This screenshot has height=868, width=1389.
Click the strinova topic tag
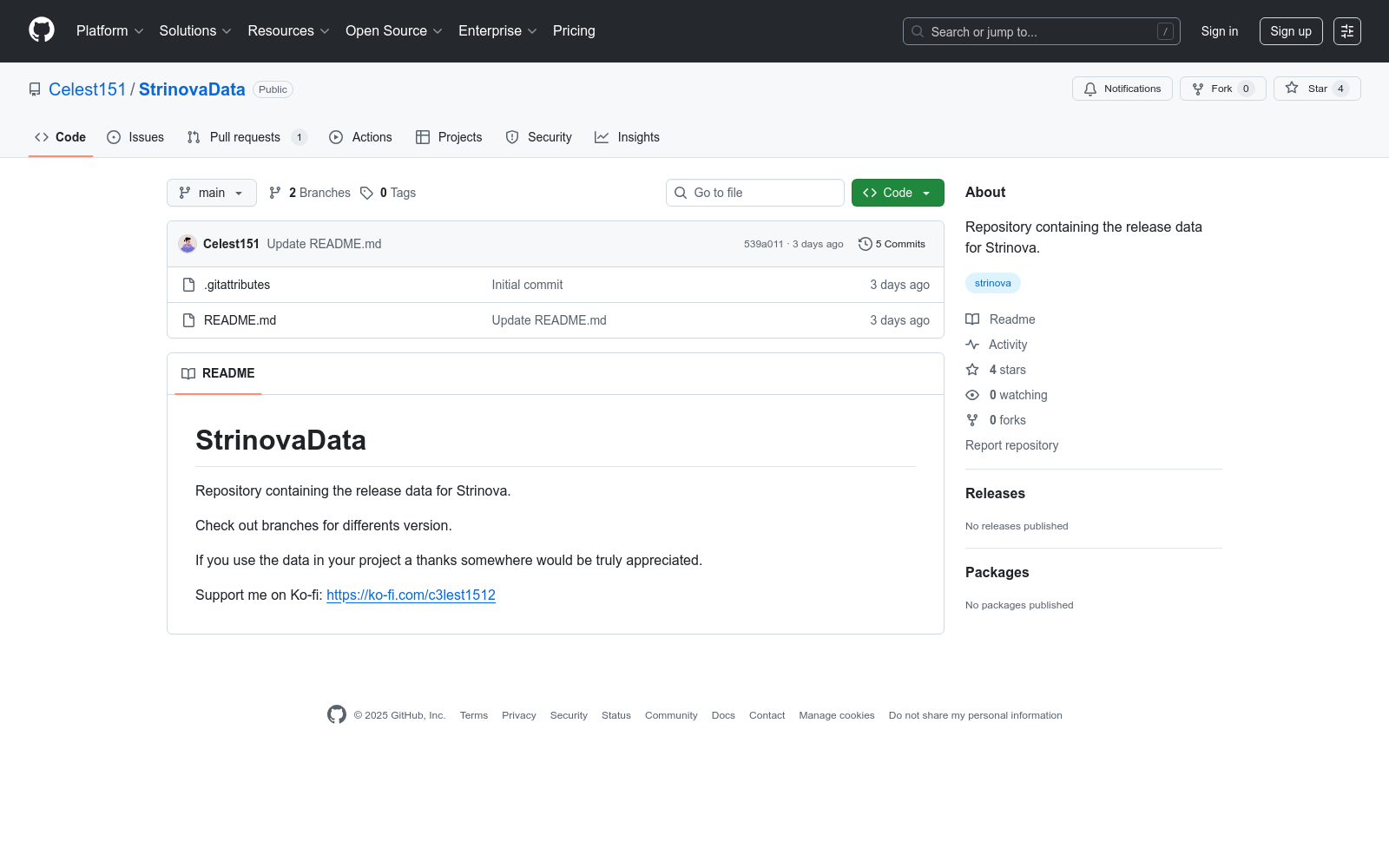pos(993,283)
